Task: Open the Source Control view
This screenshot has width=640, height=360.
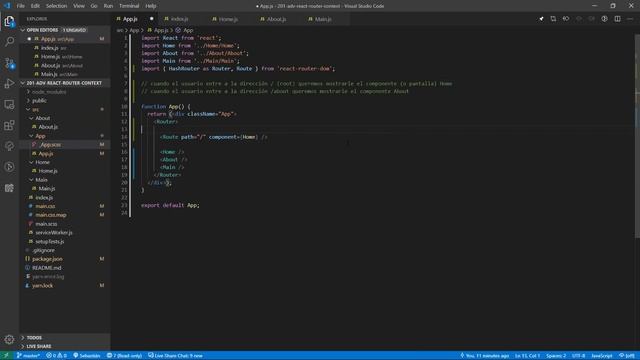Action: (x=9, y=63)
